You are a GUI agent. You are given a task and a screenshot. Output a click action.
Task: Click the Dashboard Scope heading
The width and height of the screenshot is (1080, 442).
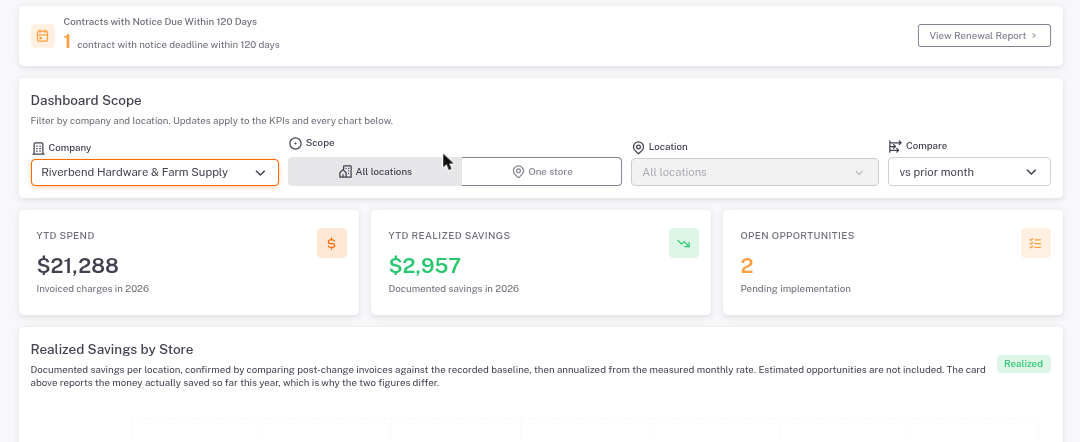(86, 101)
